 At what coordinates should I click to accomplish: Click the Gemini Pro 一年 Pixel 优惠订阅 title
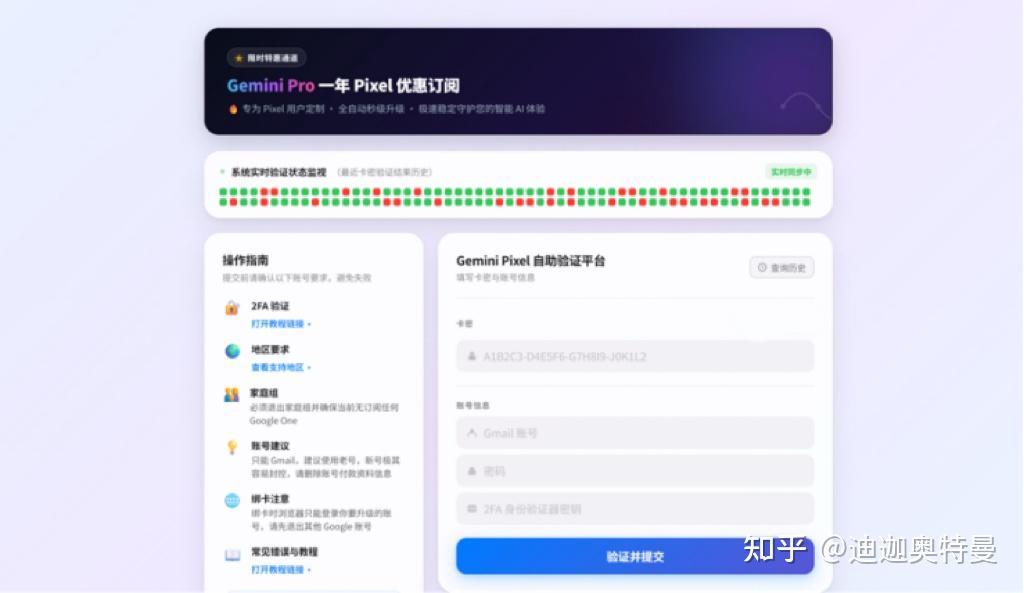tap(344, 86)
